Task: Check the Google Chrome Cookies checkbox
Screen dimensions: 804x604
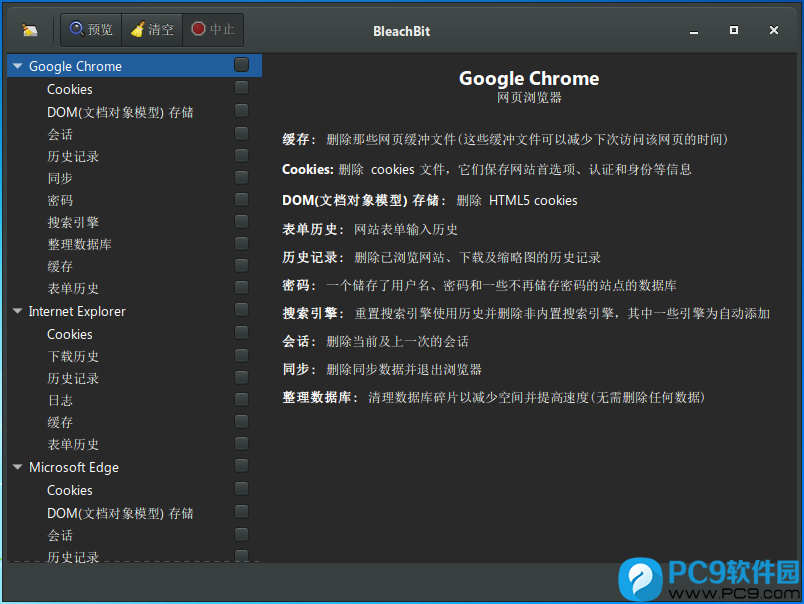Action: (x=242, y=88)
